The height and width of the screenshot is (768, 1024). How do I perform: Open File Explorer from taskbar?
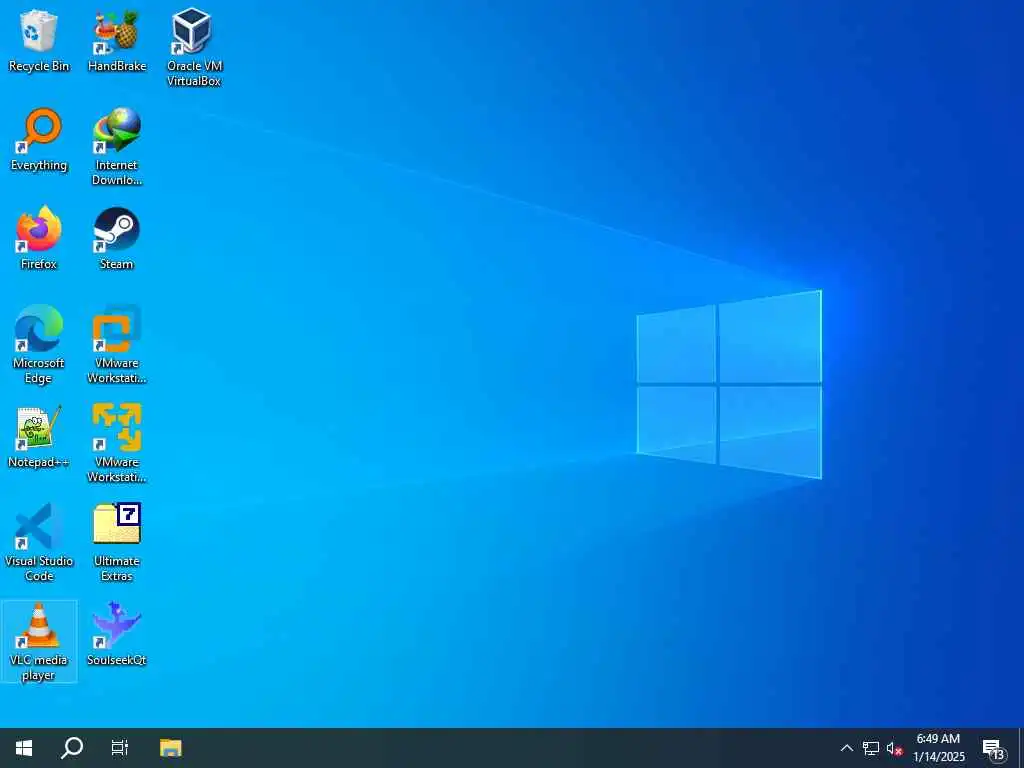click(170, 748)
